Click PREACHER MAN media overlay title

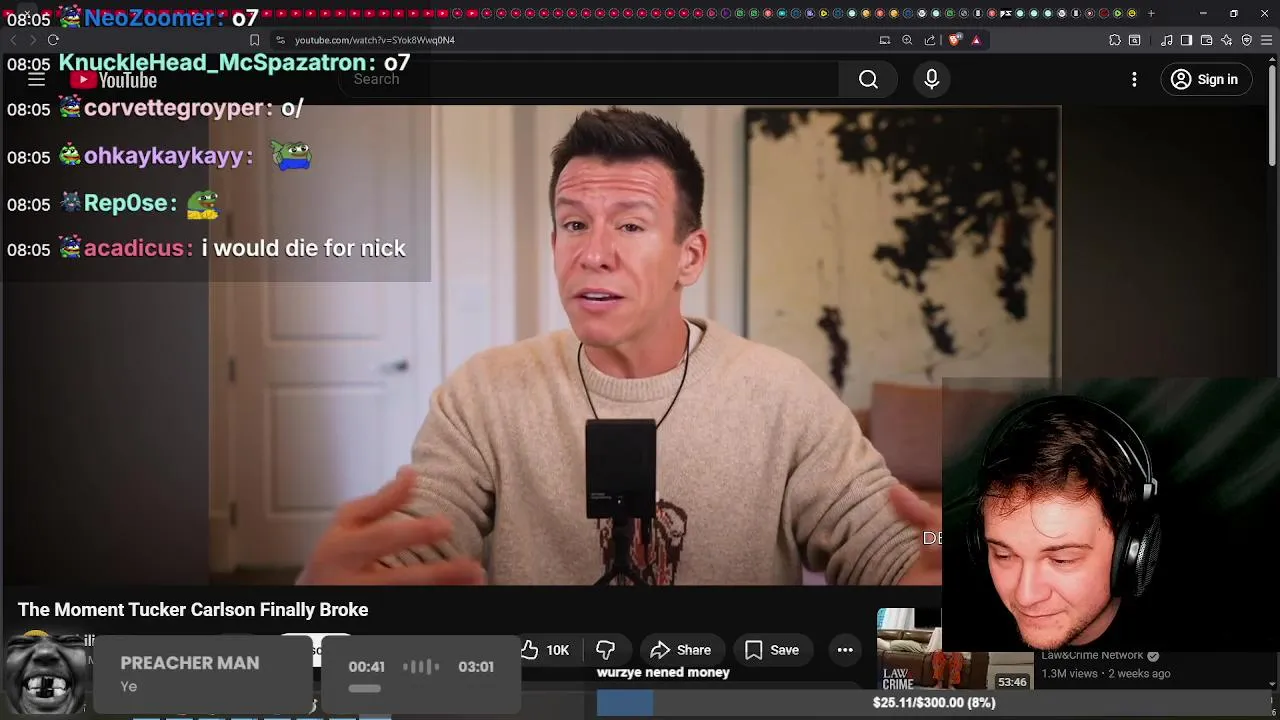tap(190, 663)
